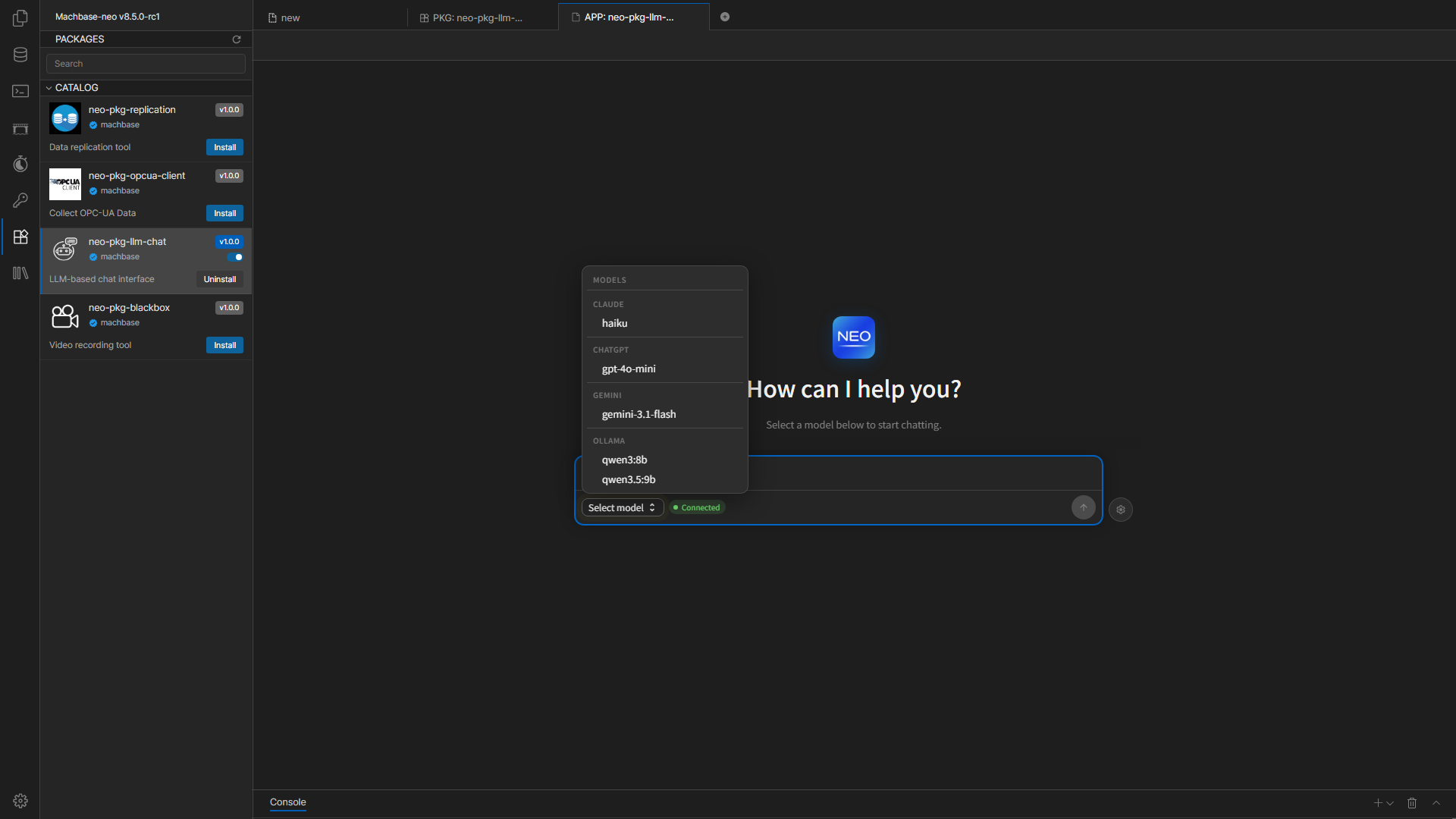1456x819 pixels.
Task: Click the OLLAMA group header
Action: (609, 441)
